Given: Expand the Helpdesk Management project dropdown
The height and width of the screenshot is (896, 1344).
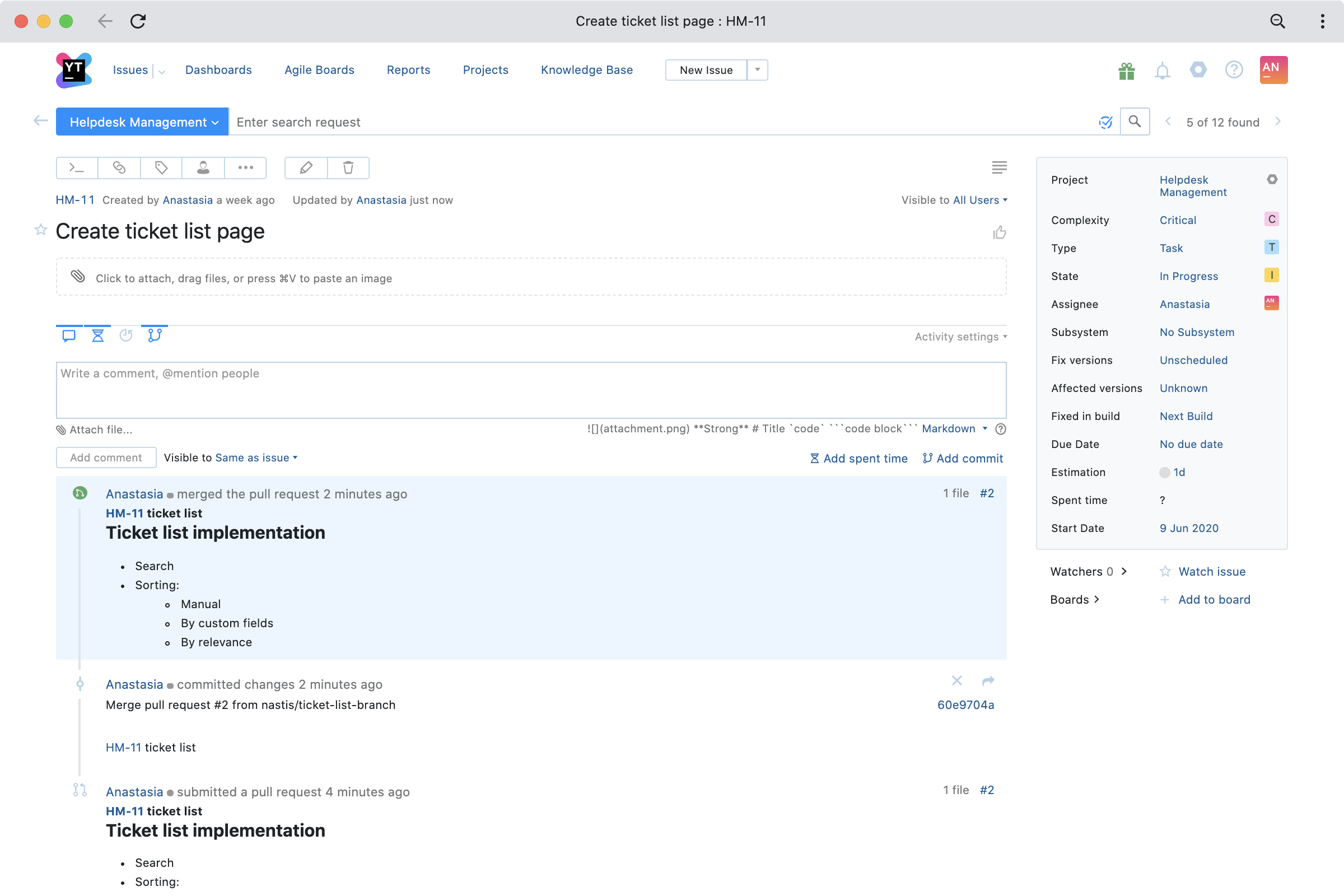Looking at the screenshot, I should point(142,122).
